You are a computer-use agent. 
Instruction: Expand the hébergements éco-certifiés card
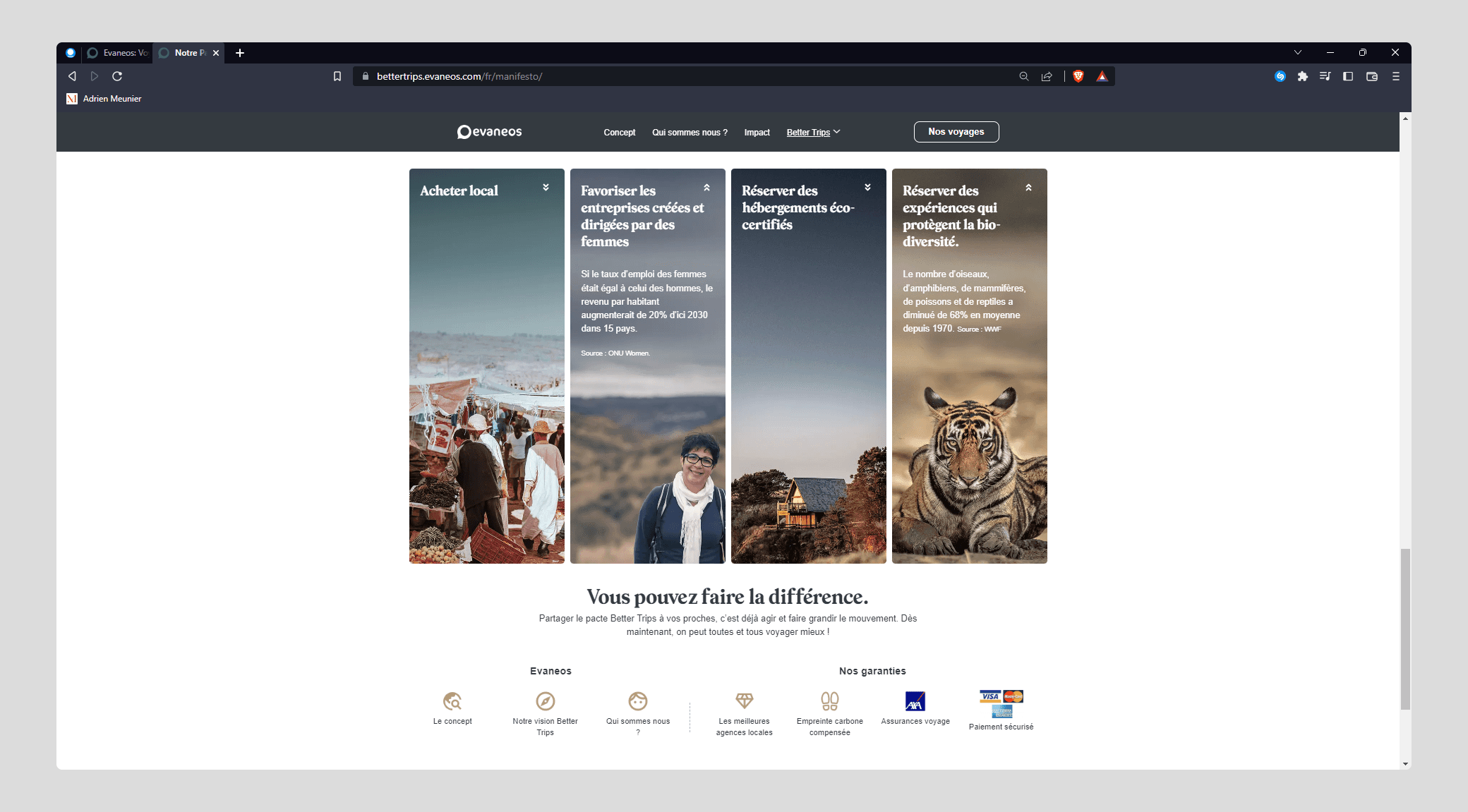867,188
